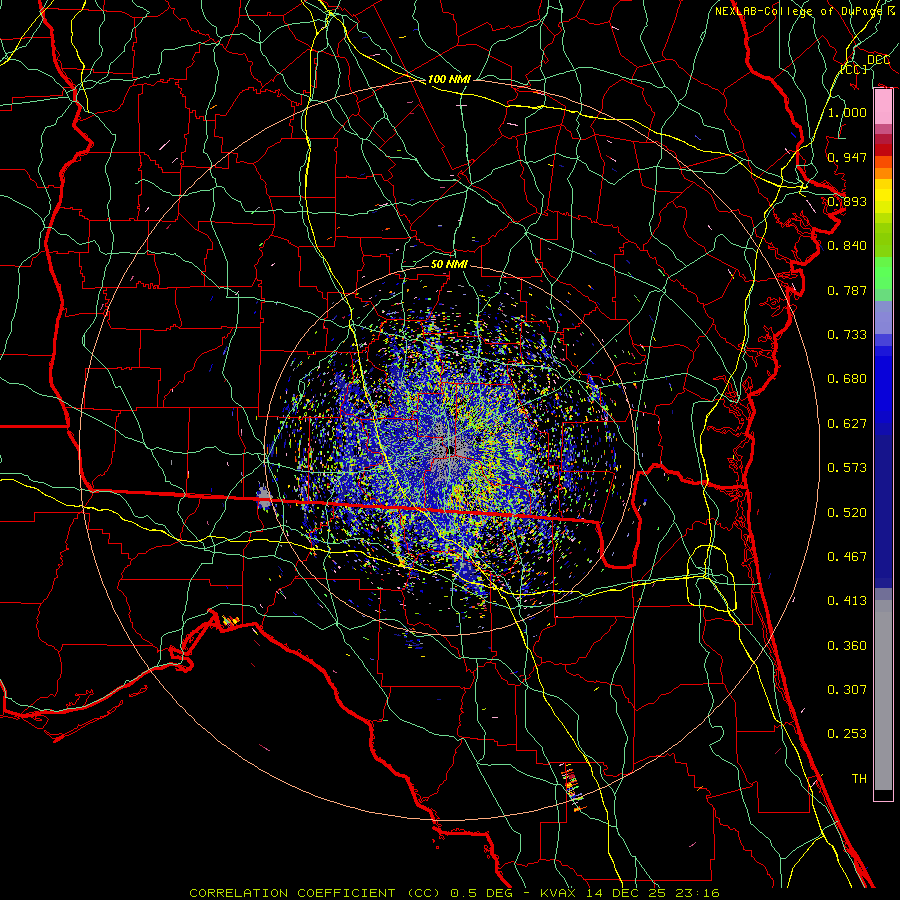The height and width of the screenshot is (900, 900).
Task: Click the multicolored streak of echoes near the bottom ring
Action: point(574,786)
